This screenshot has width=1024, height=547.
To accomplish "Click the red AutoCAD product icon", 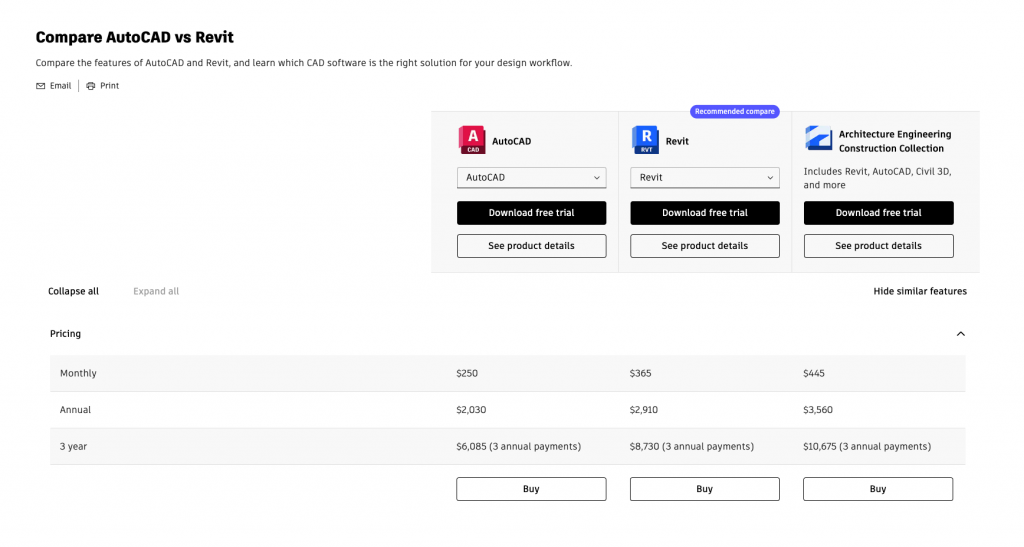I will coord(471,140).
